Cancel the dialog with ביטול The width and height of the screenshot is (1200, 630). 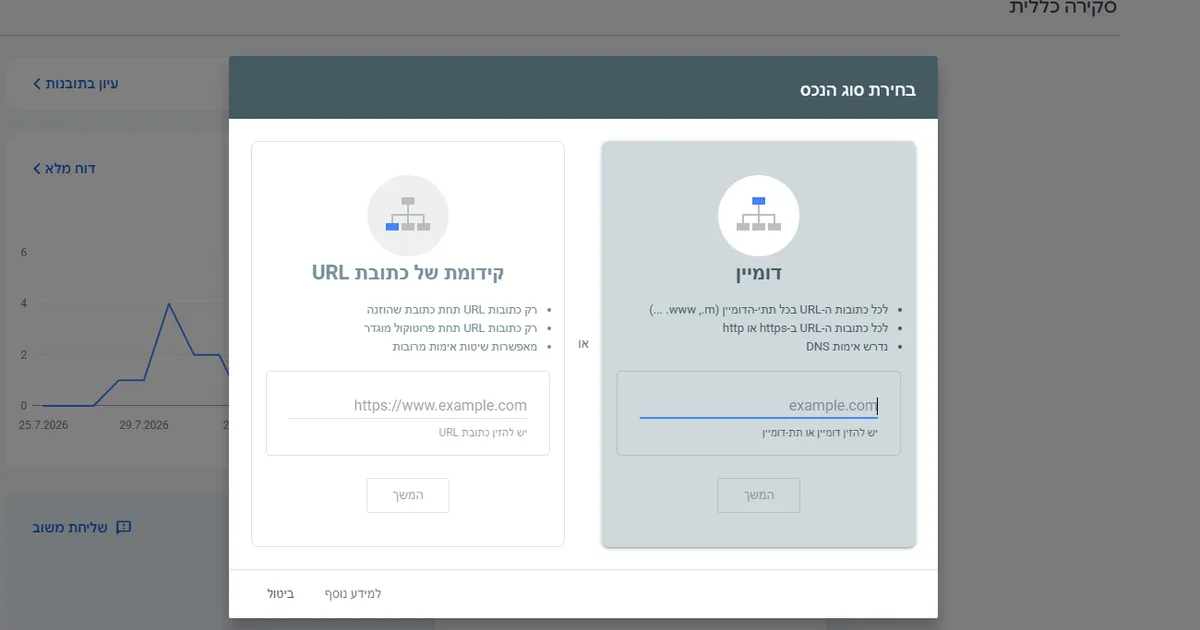[281, 594]
